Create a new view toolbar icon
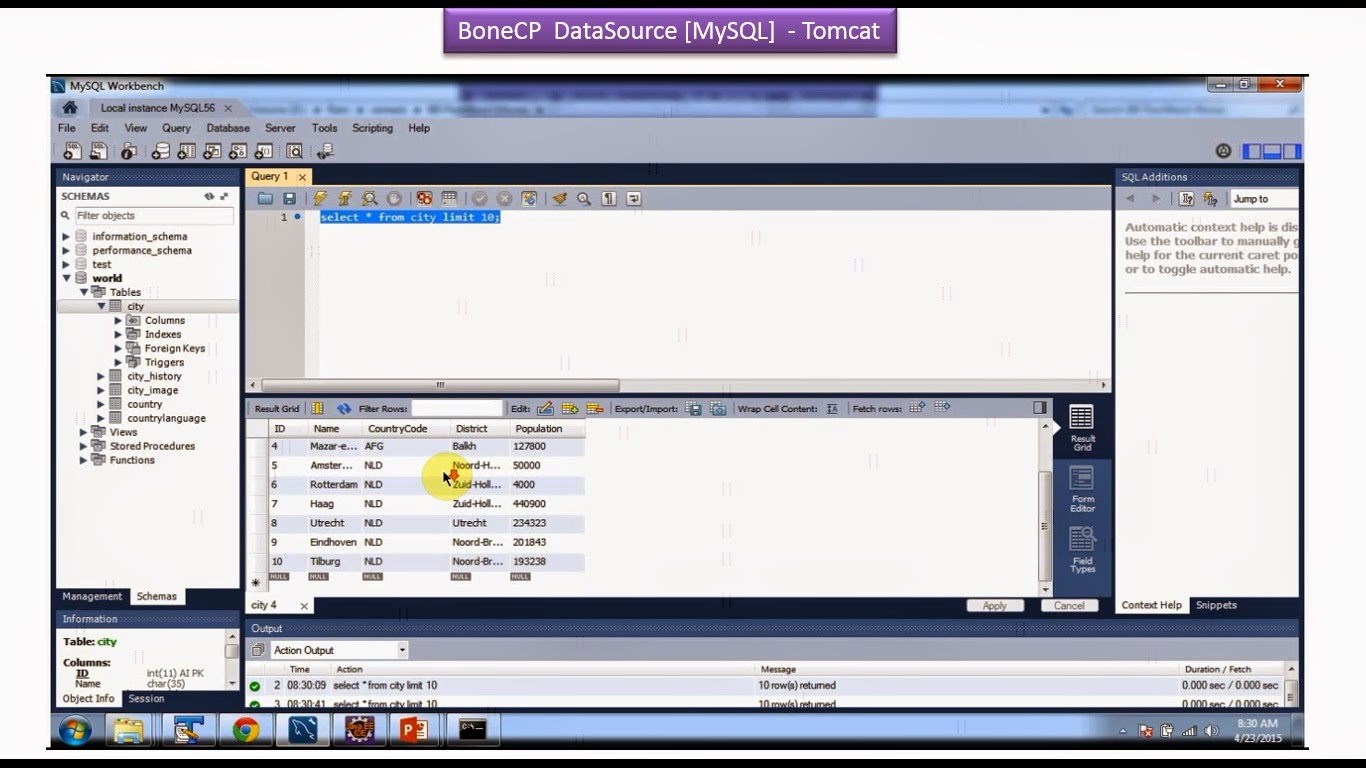Screen dimensions: 1366x768 tap(212, 151)
